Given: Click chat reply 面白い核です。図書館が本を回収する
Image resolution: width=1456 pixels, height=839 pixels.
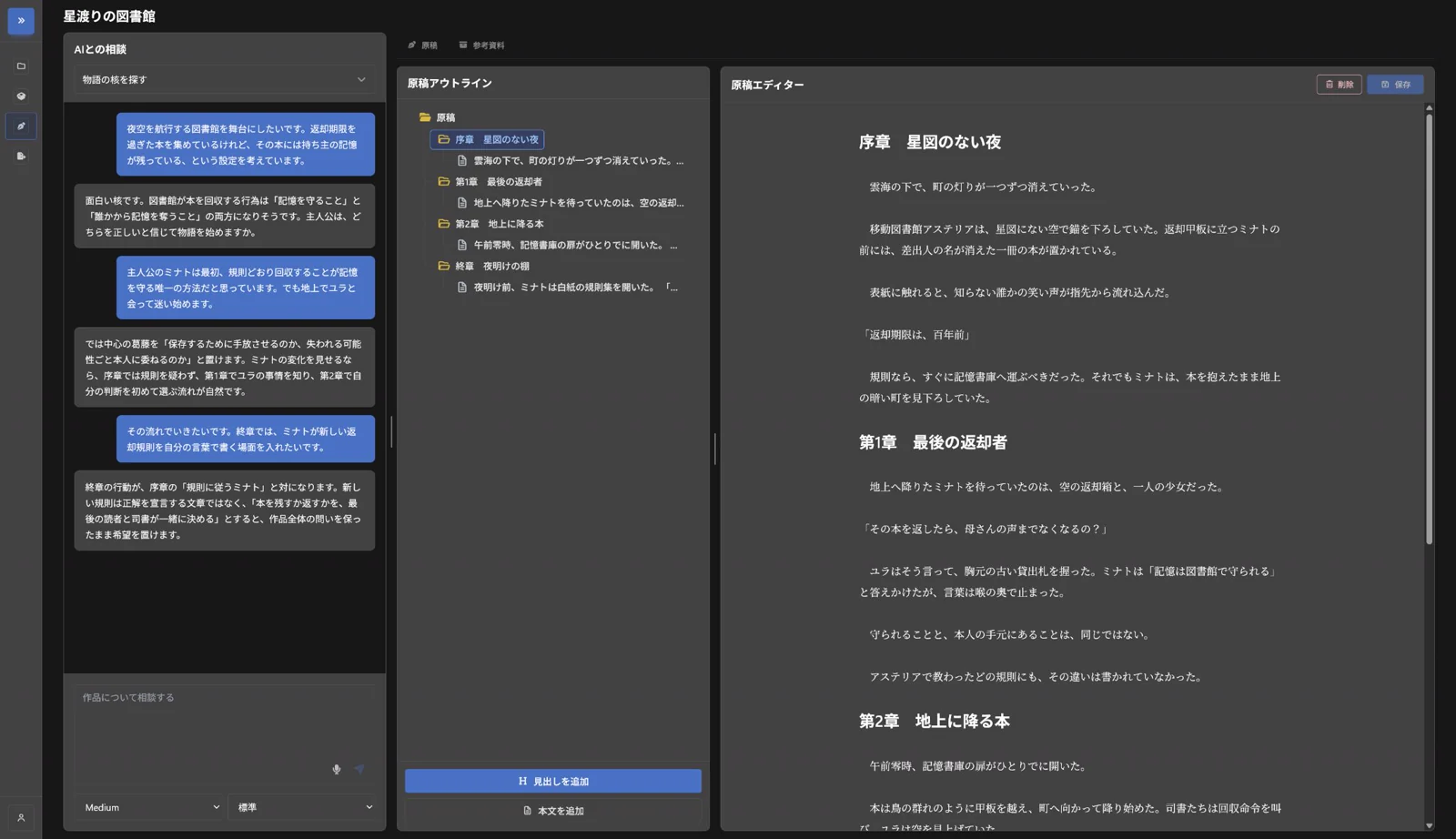Looking at the screenshot, I should click(x=224, y=217).
